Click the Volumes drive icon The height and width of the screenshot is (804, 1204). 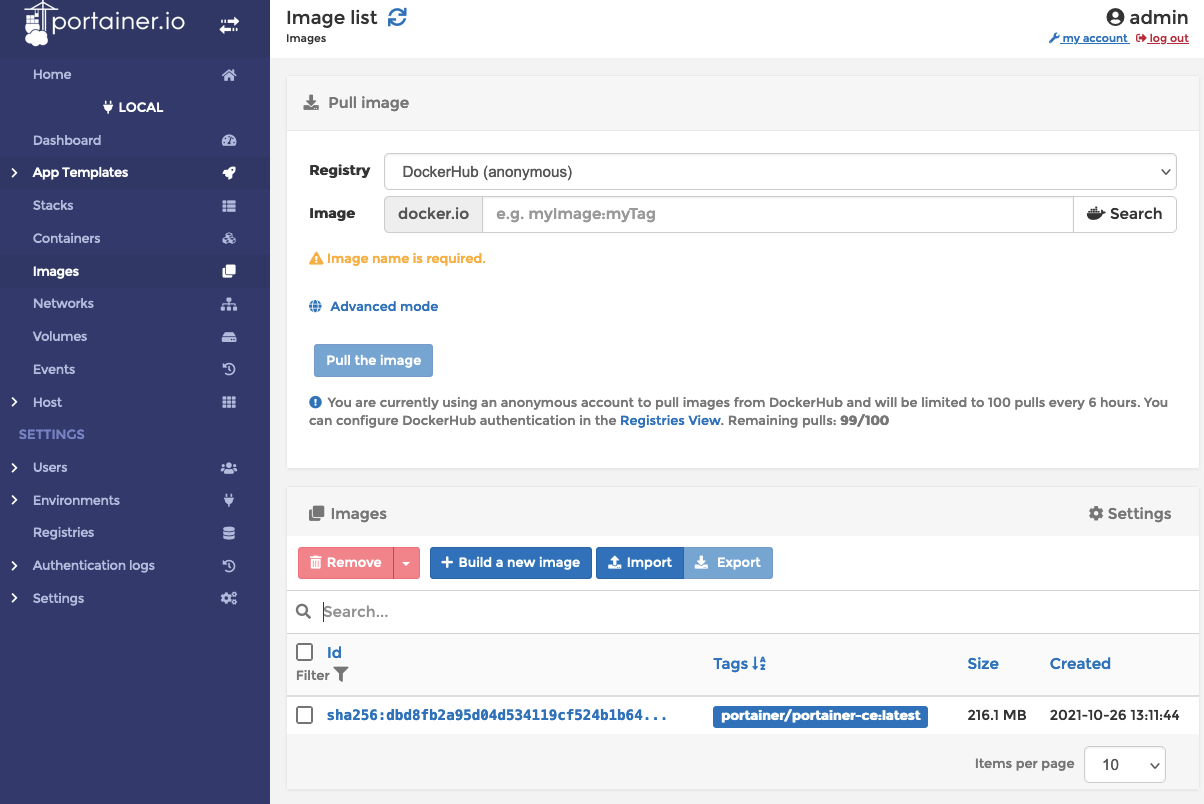click(229, 337)
